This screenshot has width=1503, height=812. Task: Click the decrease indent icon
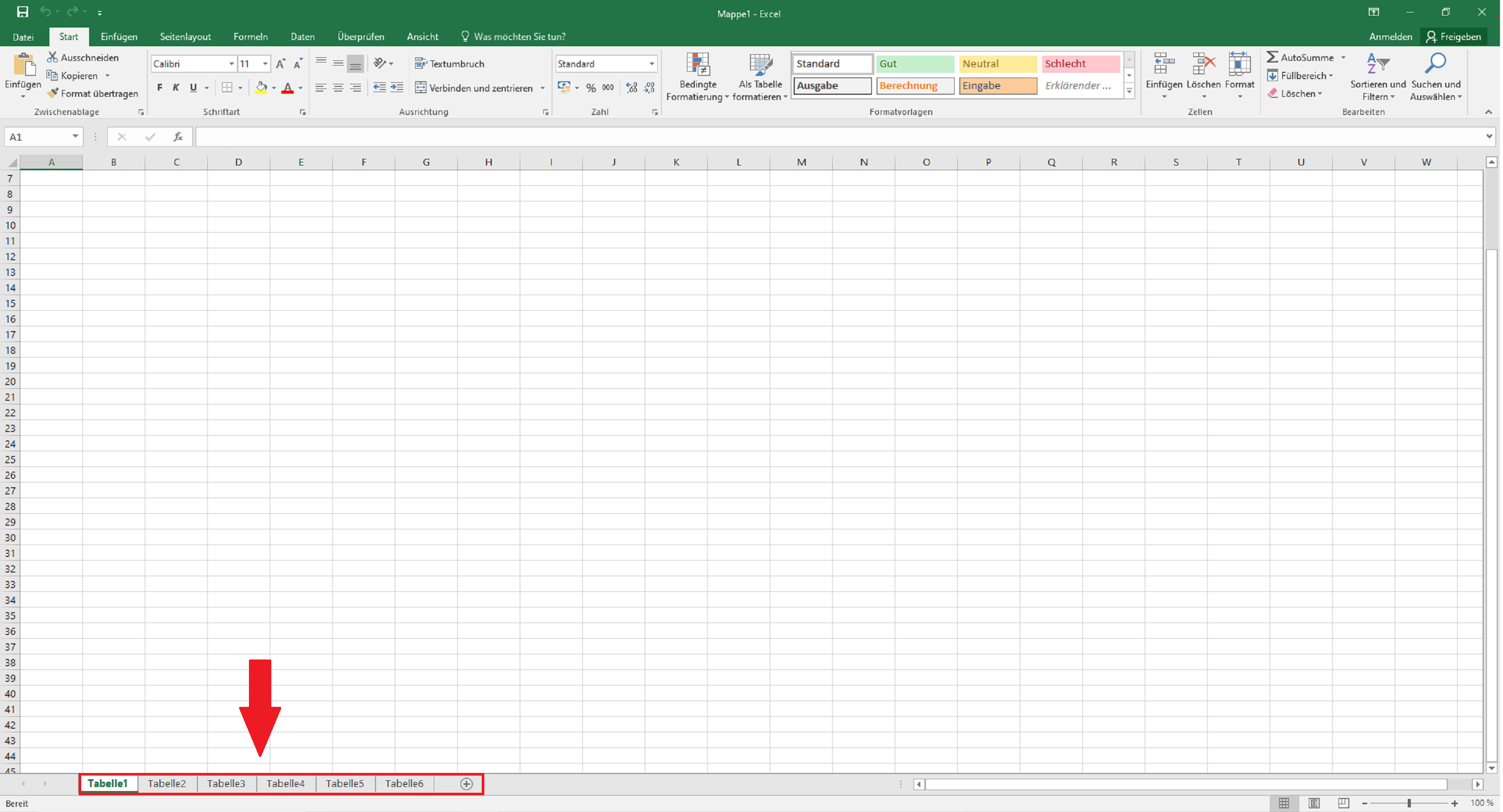379,87
